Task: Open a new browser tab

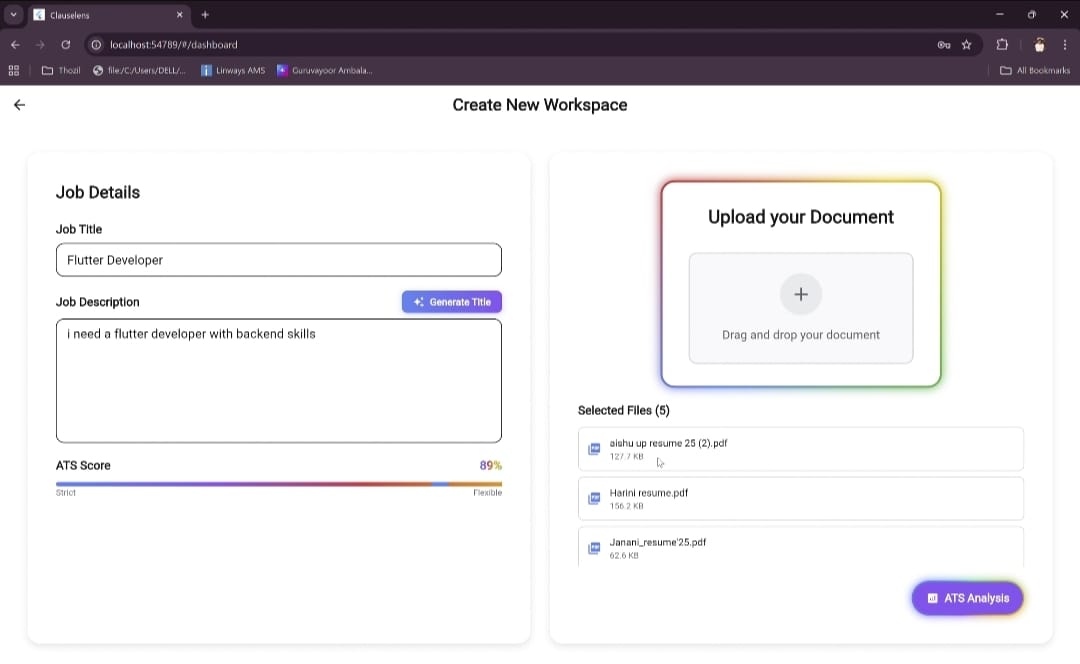Action: point(205,14)
